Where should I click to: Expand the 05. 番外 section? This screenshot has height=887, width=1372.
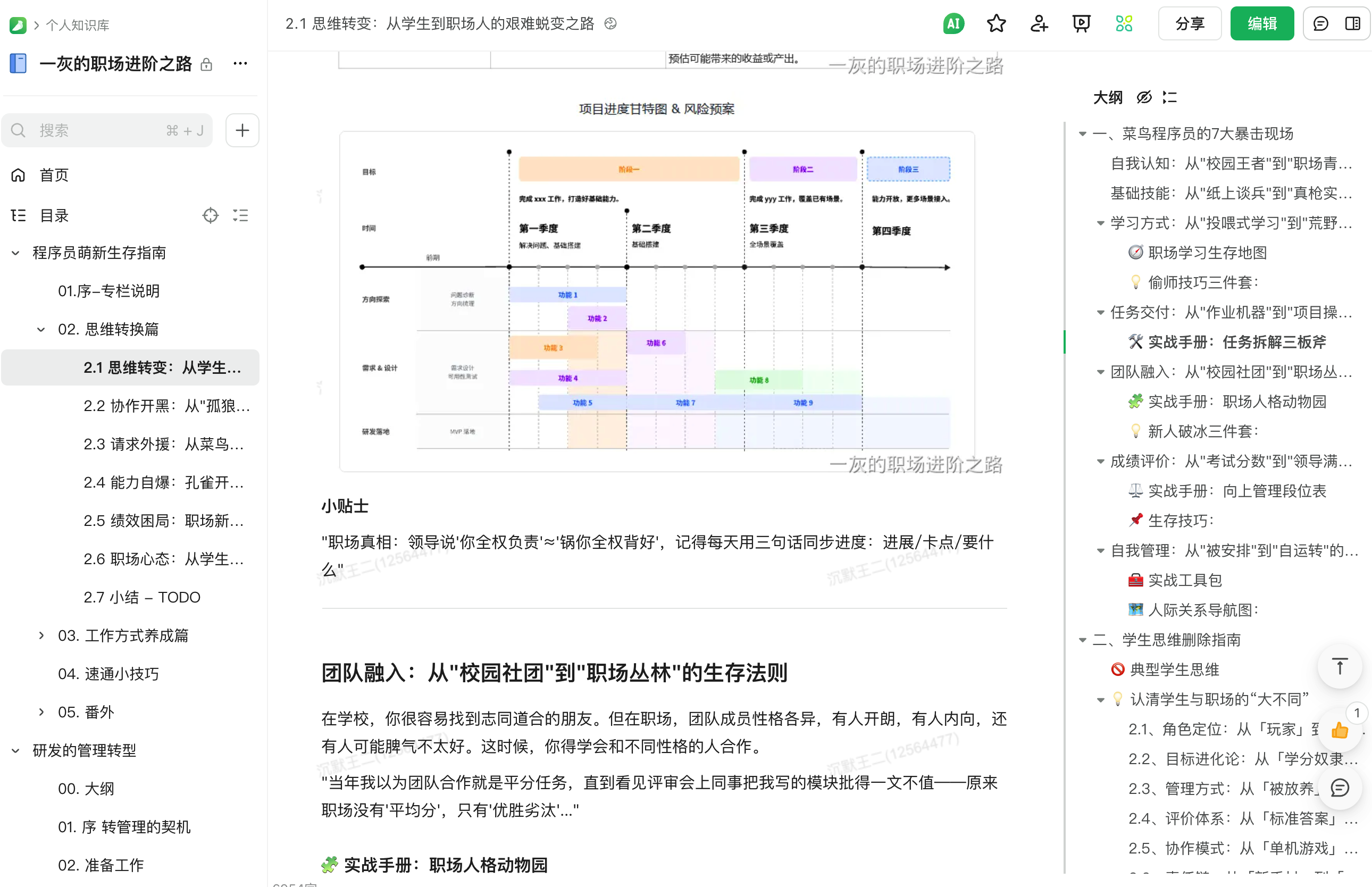[x=40, y=712]
